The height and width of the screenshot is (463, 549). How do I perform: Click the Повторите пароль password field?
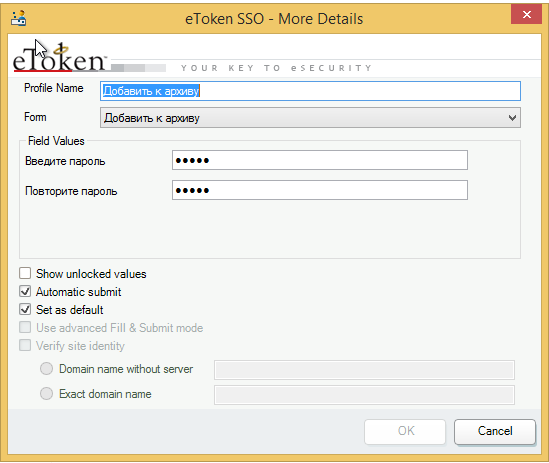(320, 190)
